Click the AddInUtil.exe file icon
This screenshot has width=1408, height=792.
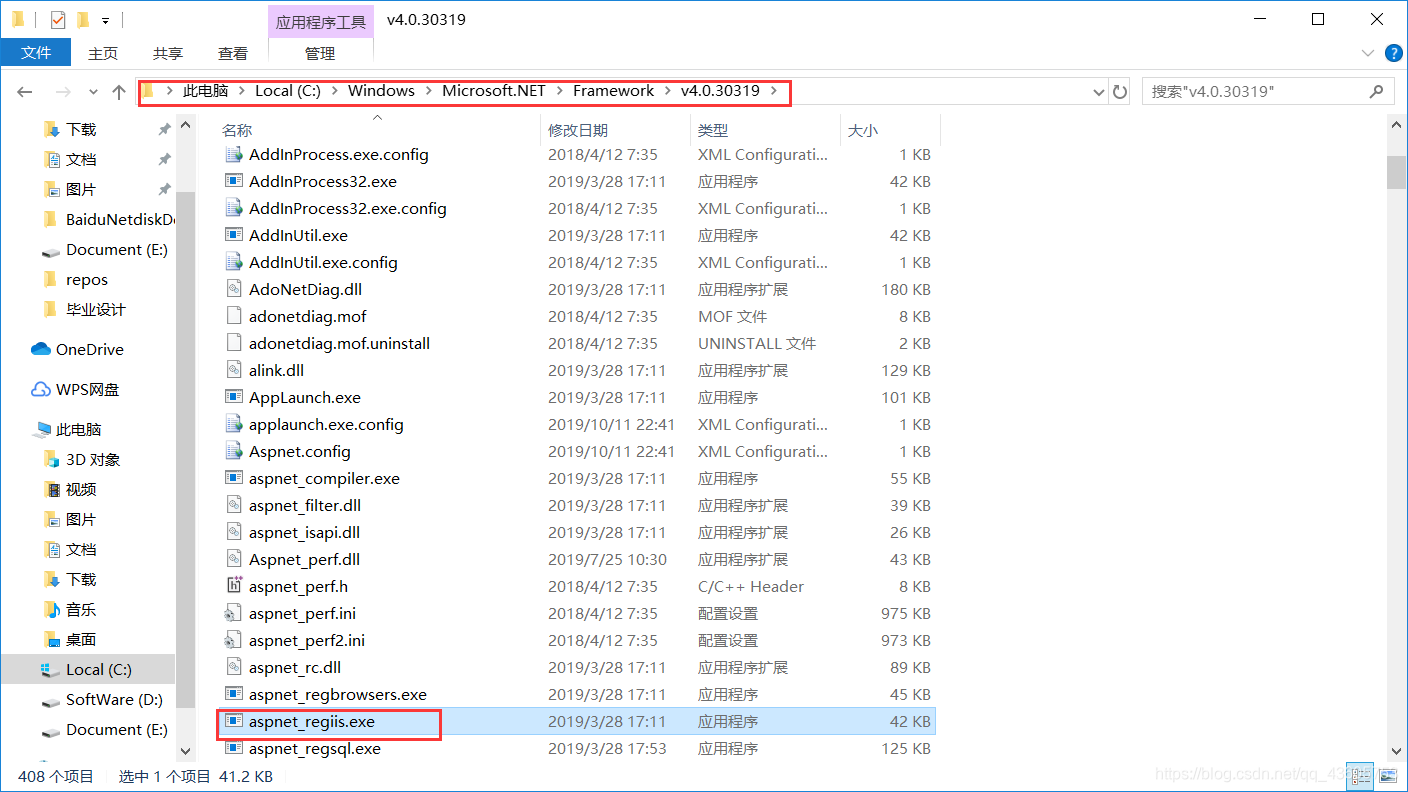tap(234, 235)
